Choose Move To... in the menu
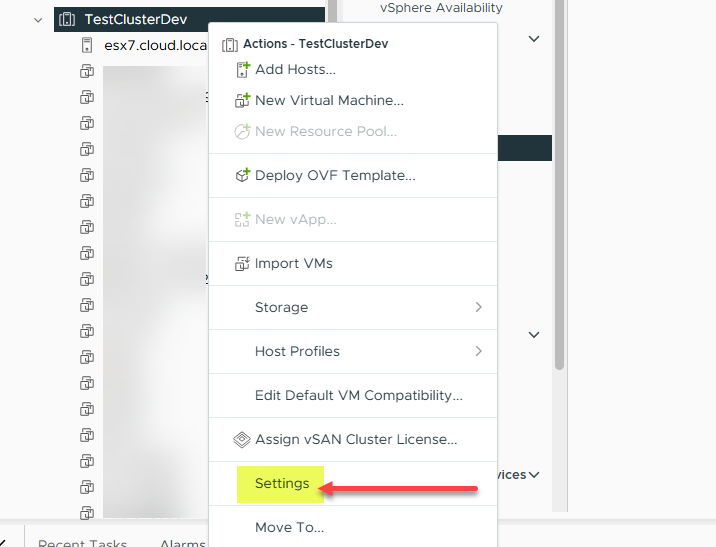This screenshot has height=547, width=716. (289, 527)
